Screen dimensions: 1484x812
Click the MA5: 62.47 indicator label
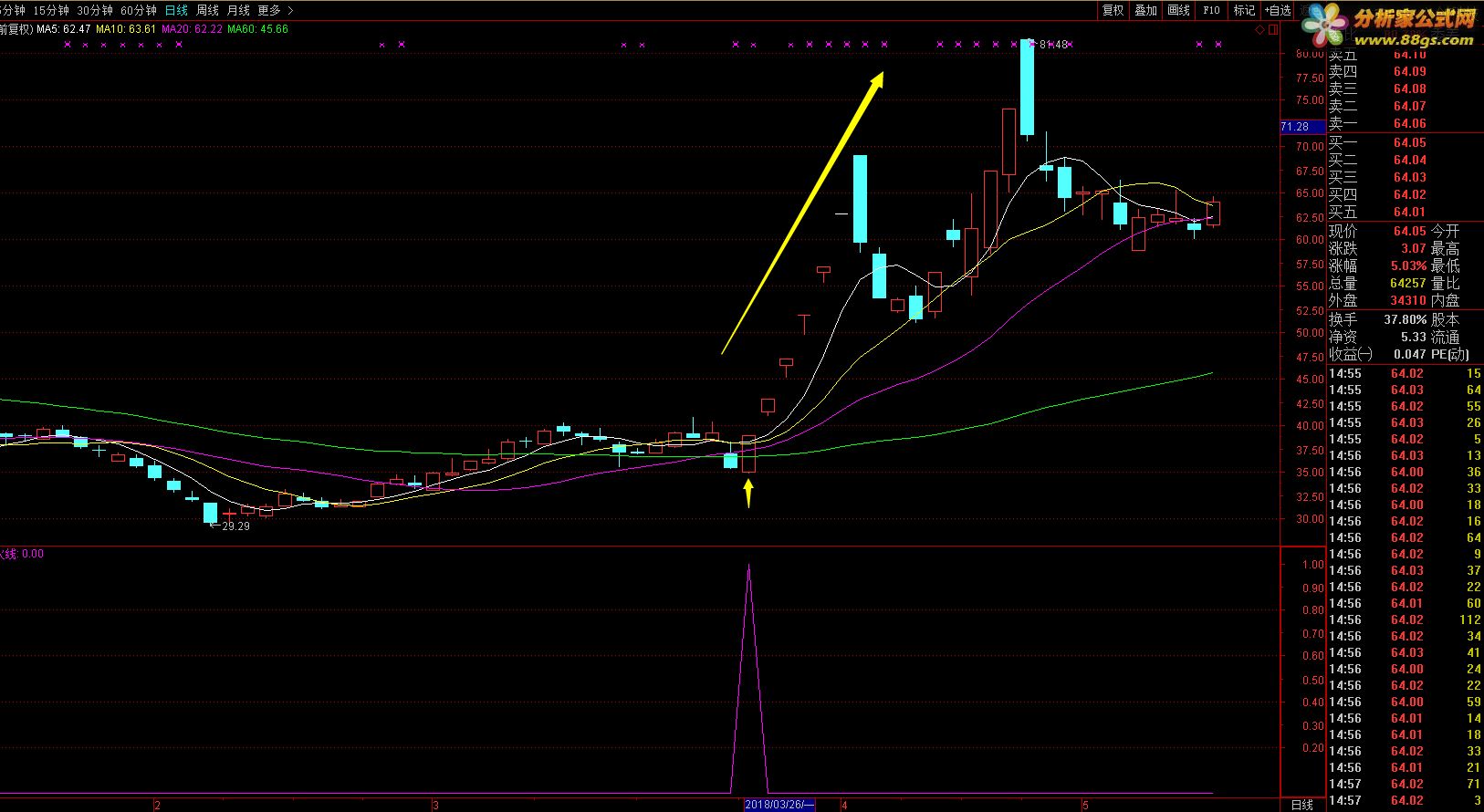[63, 29]
